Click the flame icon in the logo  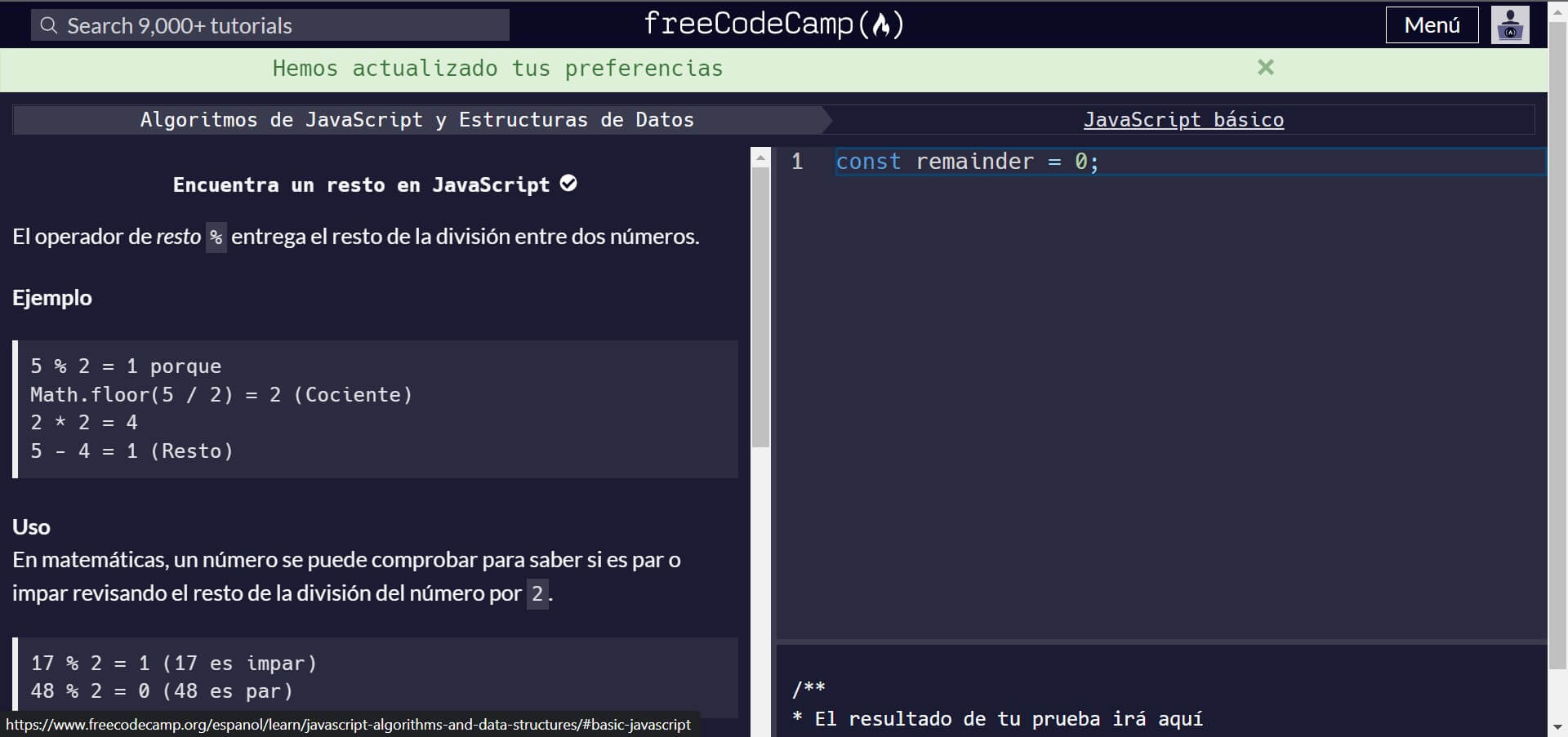(x=880, y=26)
